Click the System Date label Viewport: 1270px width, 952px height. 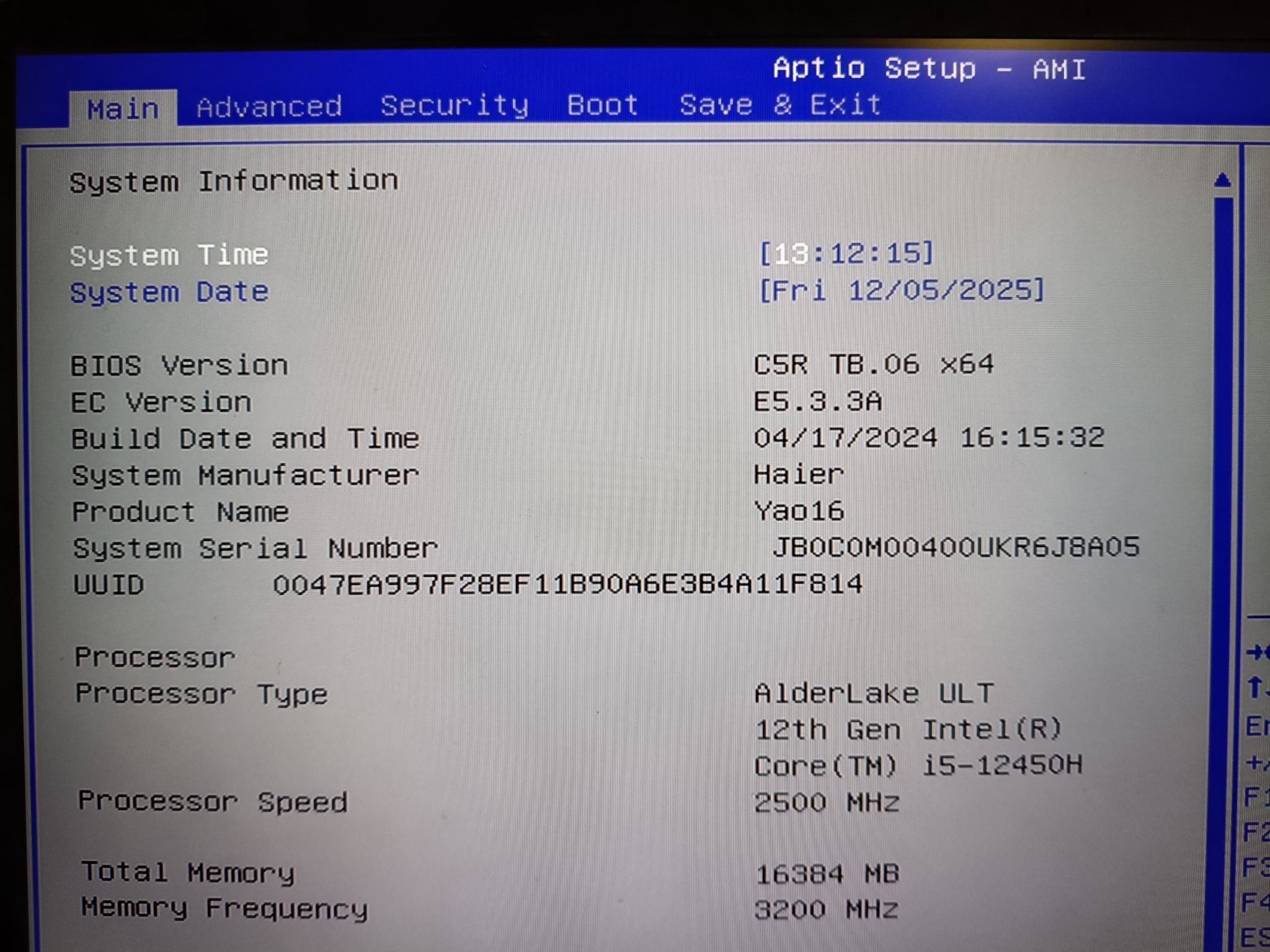(169, 292)
